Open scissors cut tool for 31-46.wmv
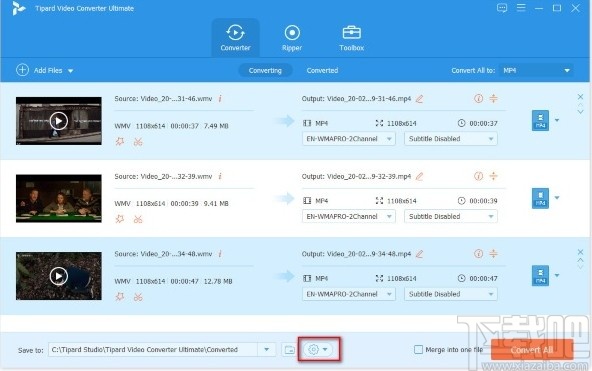The width and height of the screenshot is (592, 371). 138,142
